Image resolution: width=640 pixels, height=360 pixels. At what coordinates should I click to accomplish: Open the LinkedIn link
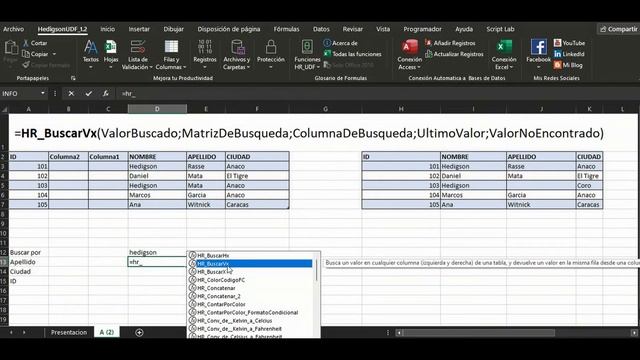569,54
